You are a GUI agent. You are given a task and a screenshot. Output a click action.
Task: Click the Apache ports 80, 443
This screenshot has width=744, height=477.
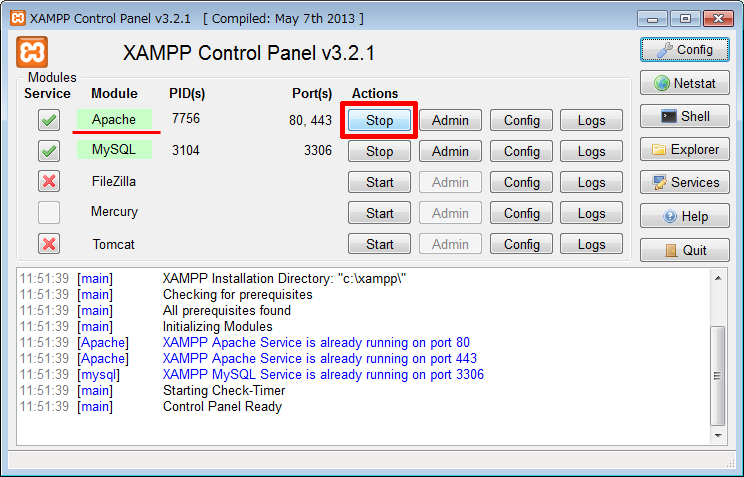coord(310,120)
